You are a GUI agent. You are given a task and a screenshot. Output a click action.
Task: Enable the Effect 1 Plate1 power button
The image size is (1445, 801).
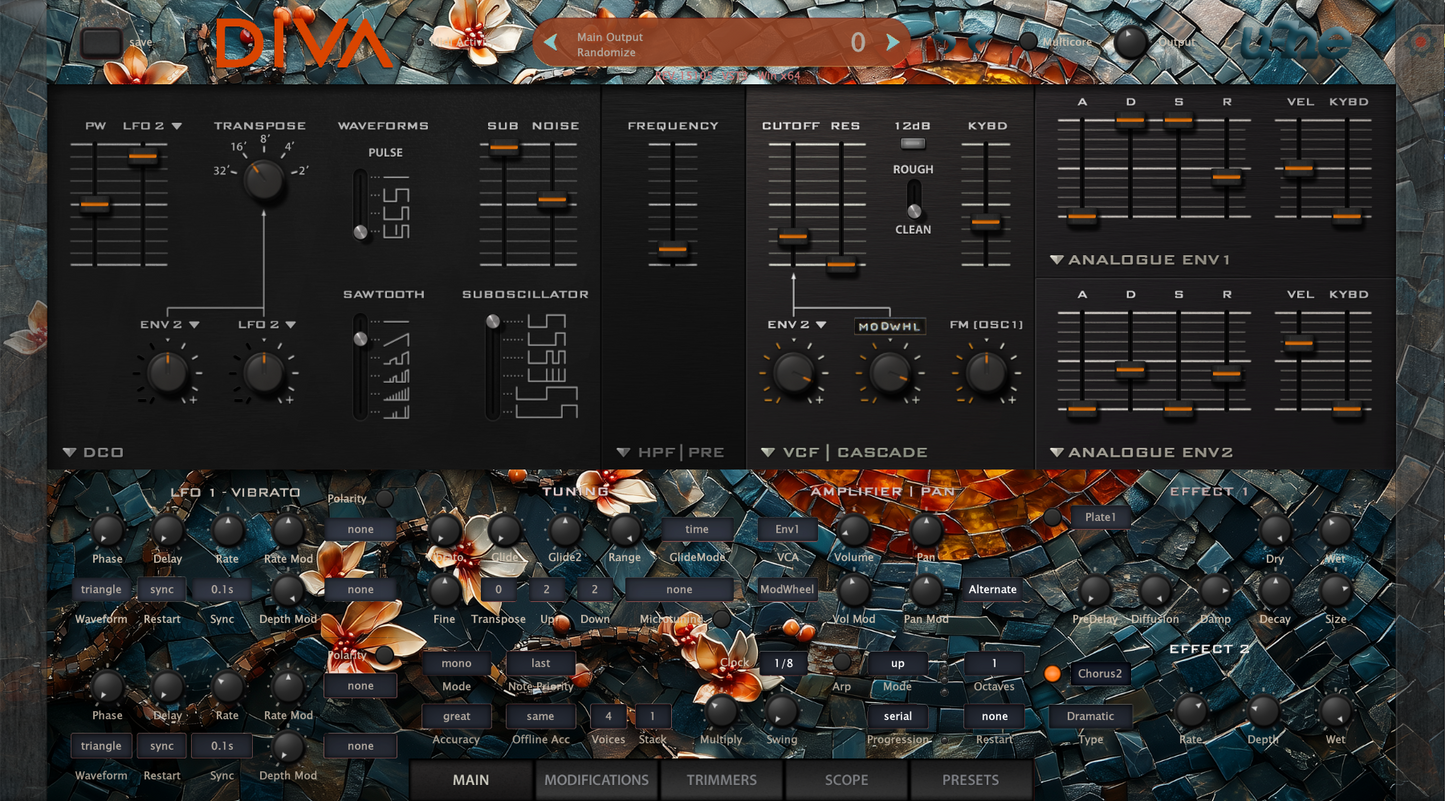[x=1052, y=517]
